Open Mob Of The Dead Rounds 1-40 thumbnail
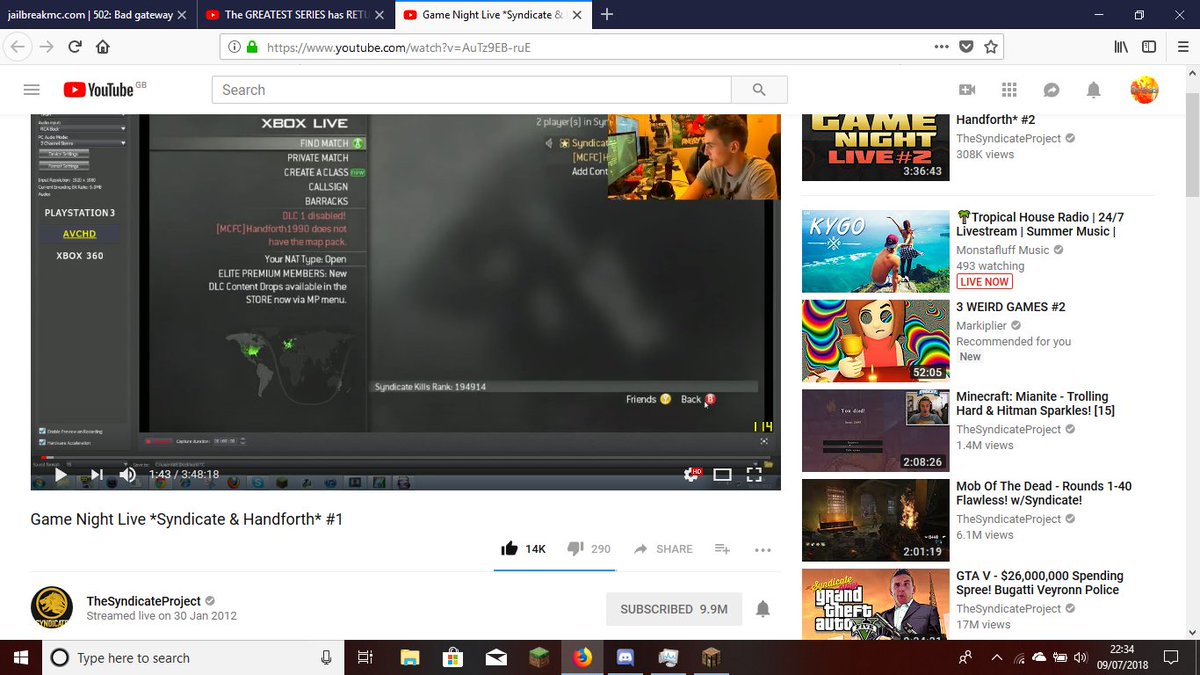The image size is (1200, 675). 875,520
